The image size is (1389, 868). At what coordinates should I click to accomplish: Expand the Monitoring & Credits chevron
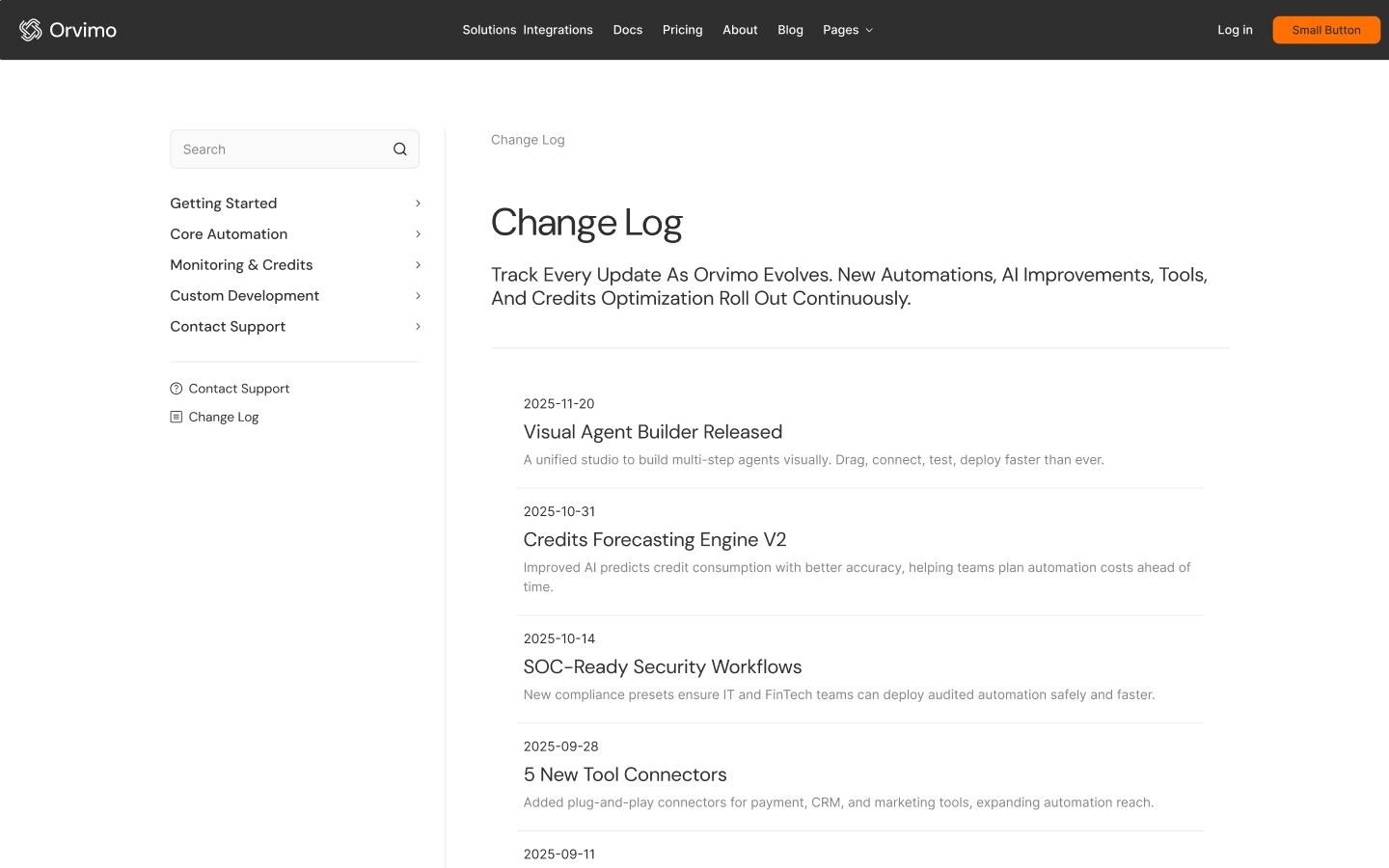click(418, 265)
